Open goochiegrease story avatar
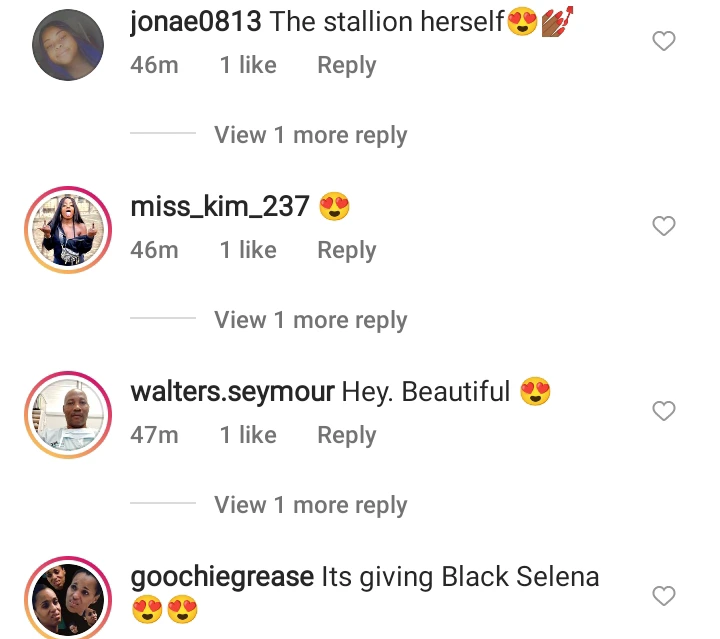The width and height of the screenshot is (720, 639). [68, 598]
